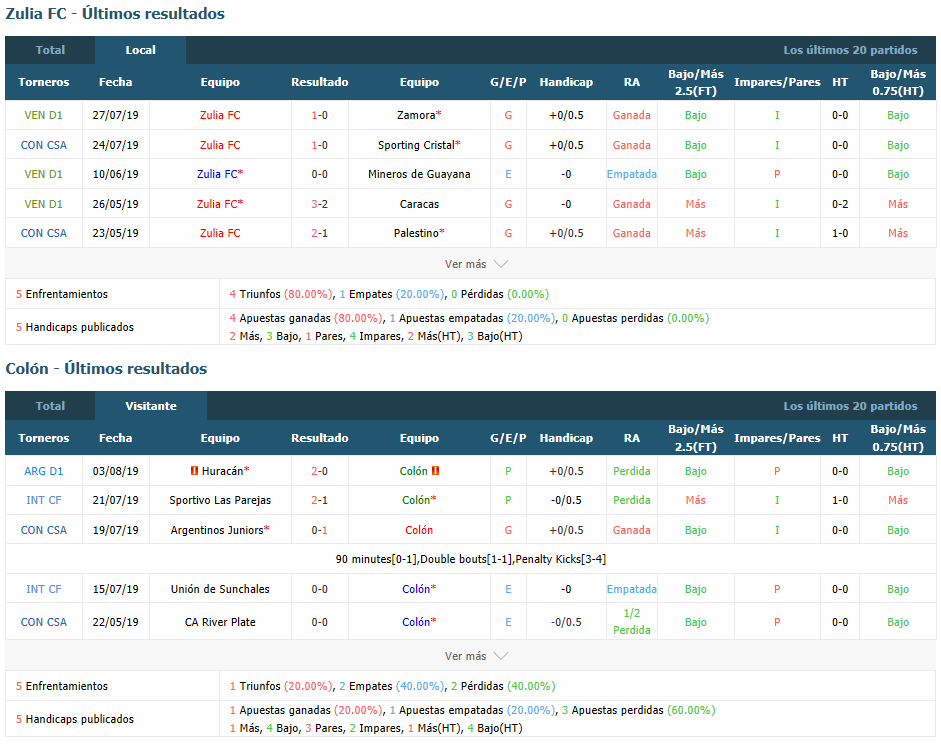The width and height of the screenshot is (941, 744).
Task: Open Caracas team link
Action: (419, 204)
